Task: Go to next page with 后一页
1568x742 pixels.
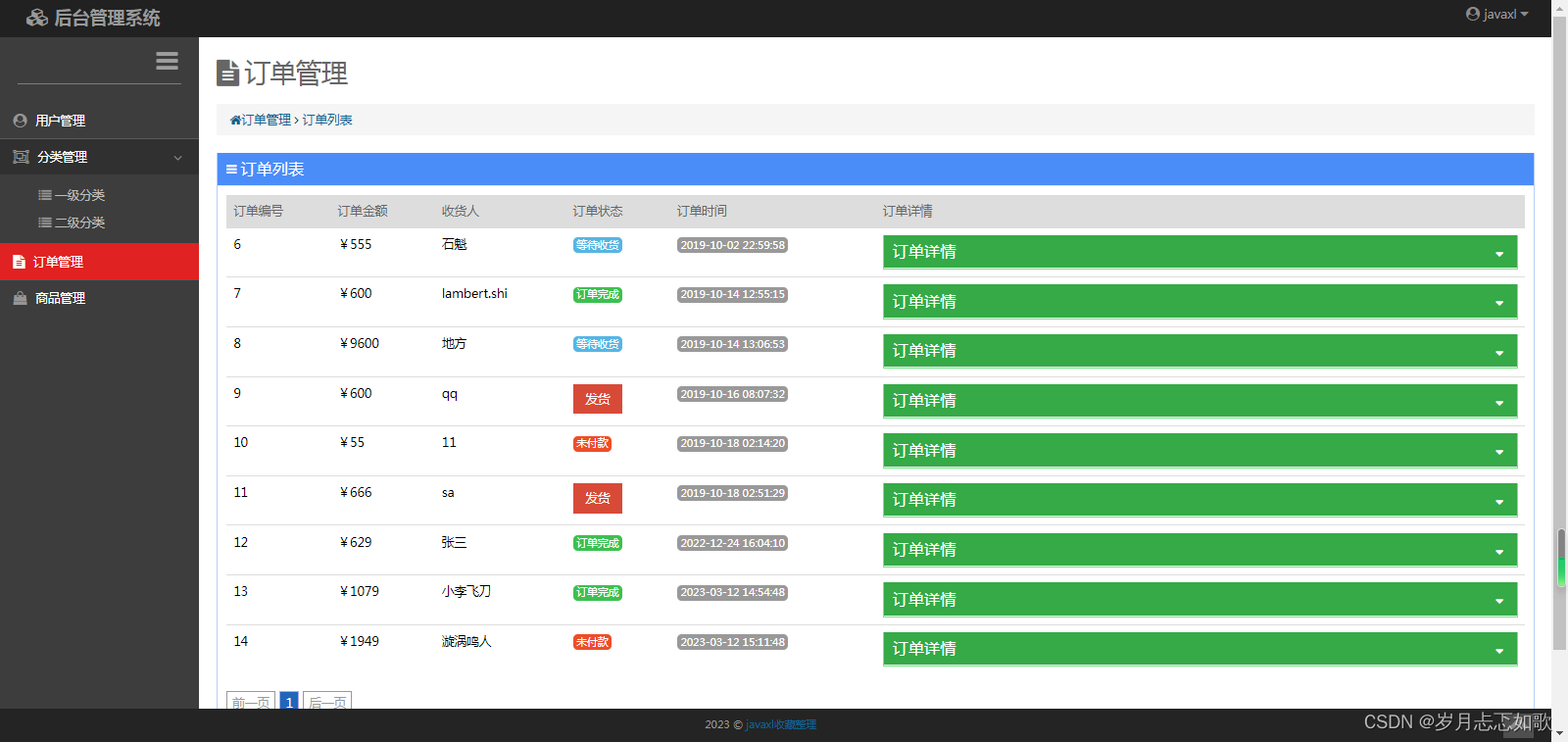Action: coord(327,702)
